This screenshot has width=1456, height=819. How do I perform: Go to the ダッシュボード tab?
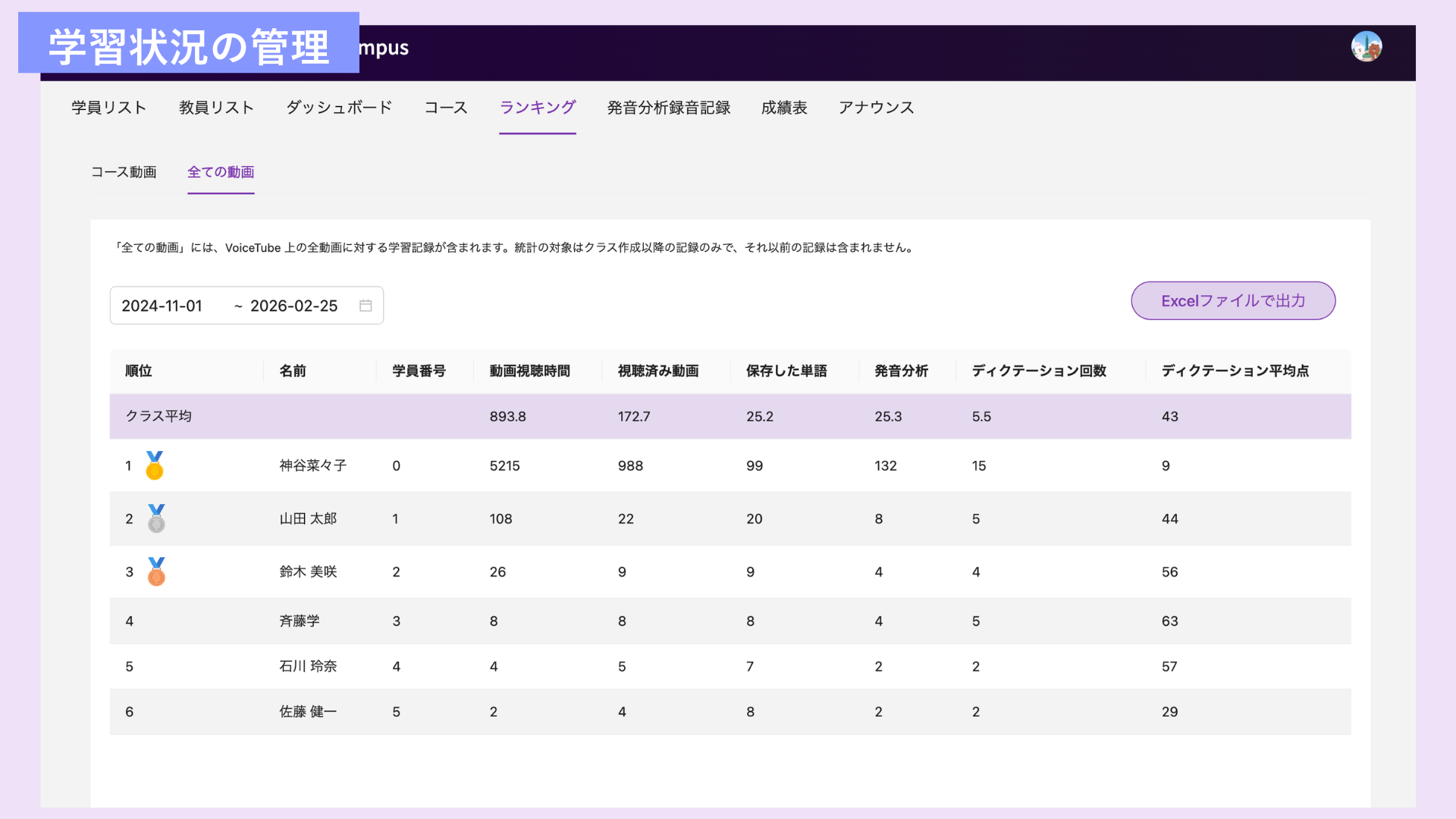point(339,108)
